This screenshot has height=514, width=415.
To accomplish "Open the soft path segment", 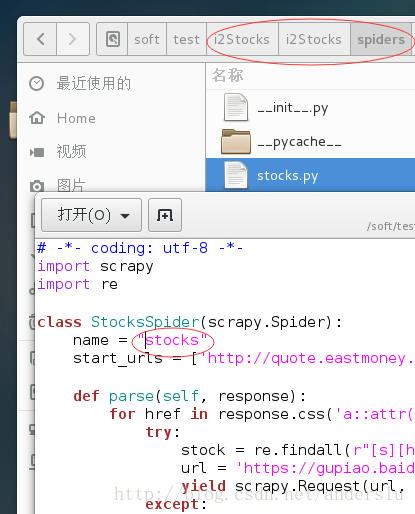I will (147, 39).
